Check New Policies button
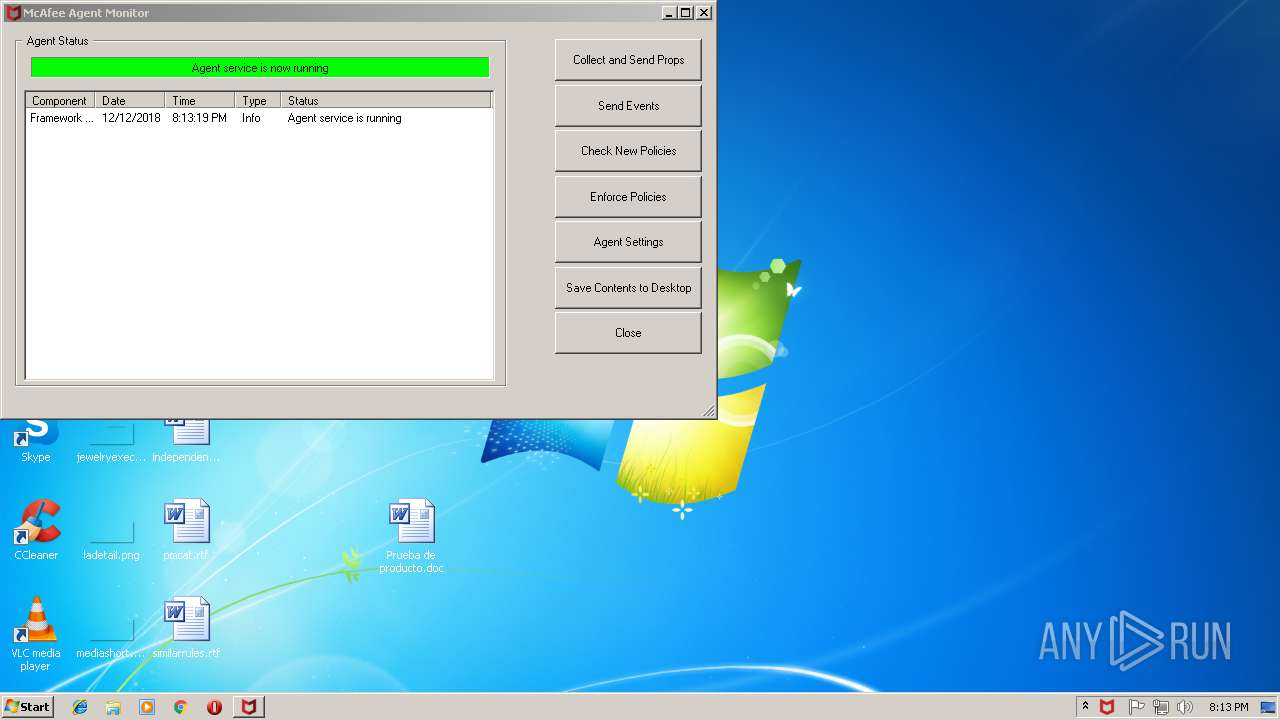The width and height of the screenshot is (1280, 720). click(628, 151)
